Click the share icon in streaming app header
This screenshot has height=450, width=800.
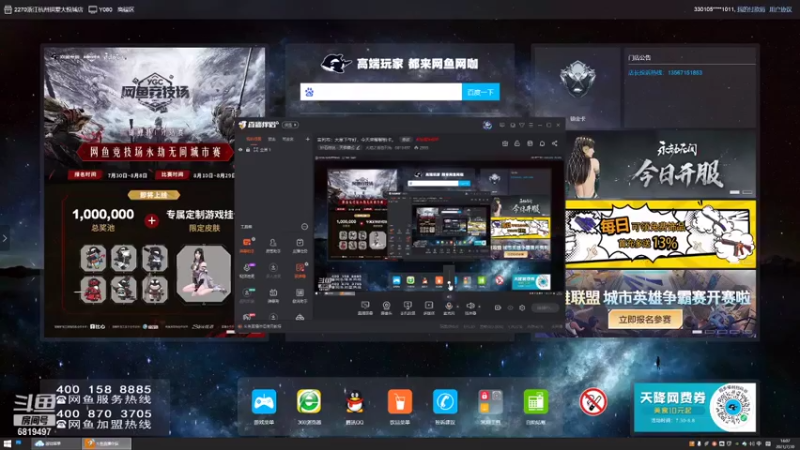[x=555, y=143]
